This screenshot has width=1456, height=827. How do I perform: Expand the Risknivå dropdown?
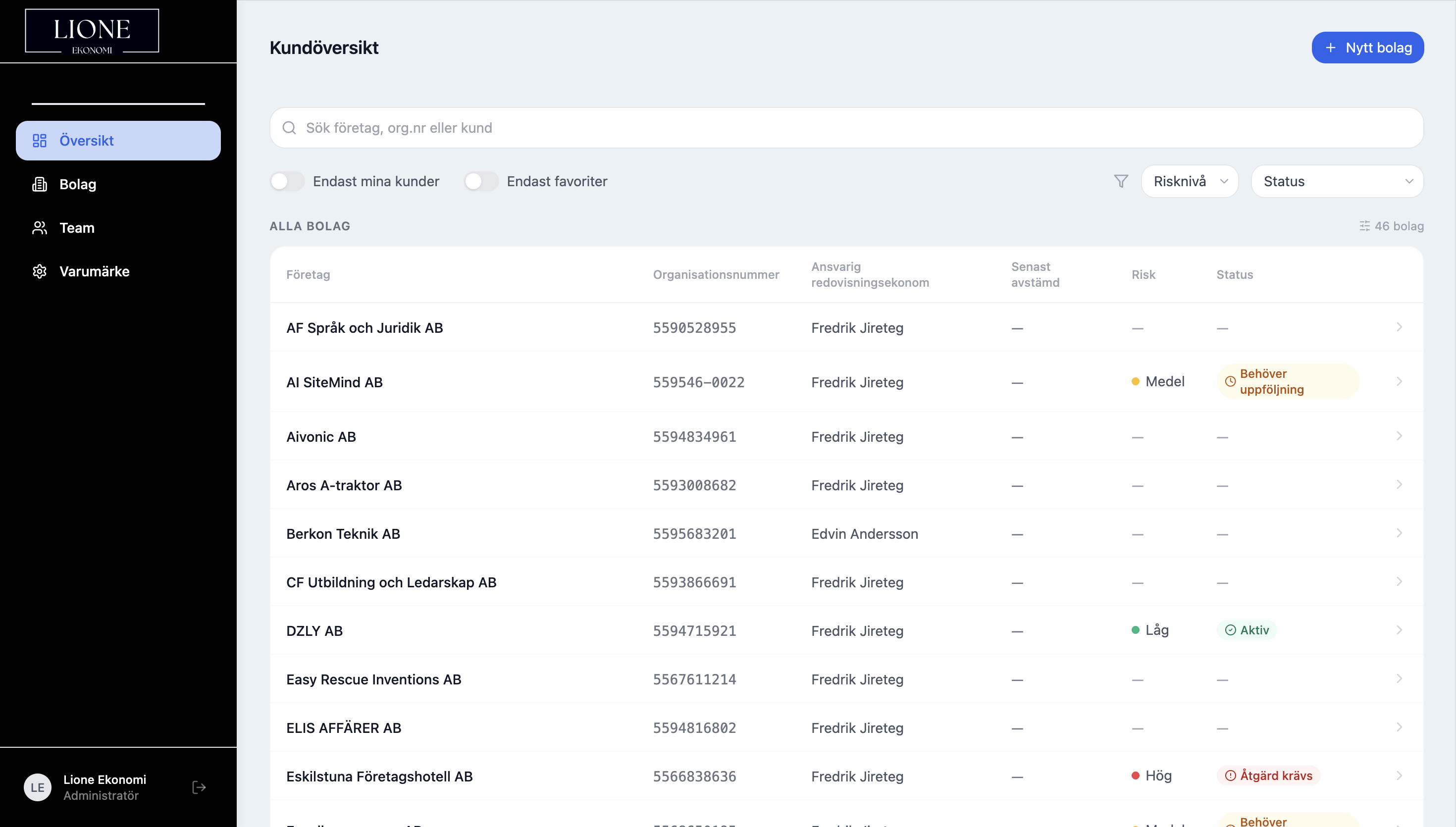[x=1190, y=181]
